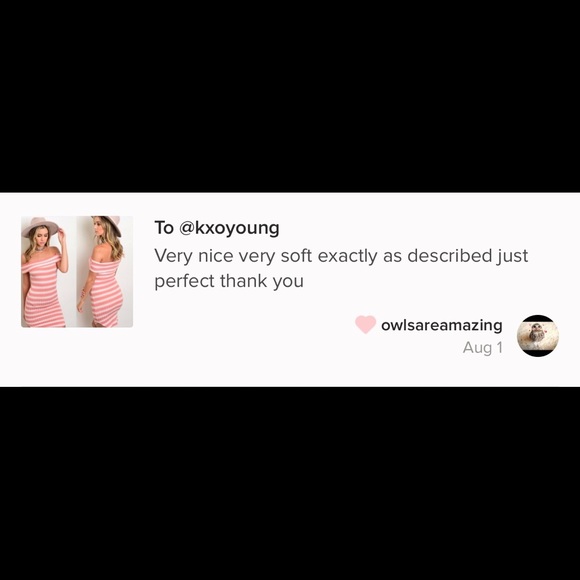Click the black area above the comment
580x580 pixels.
(290, 96)
